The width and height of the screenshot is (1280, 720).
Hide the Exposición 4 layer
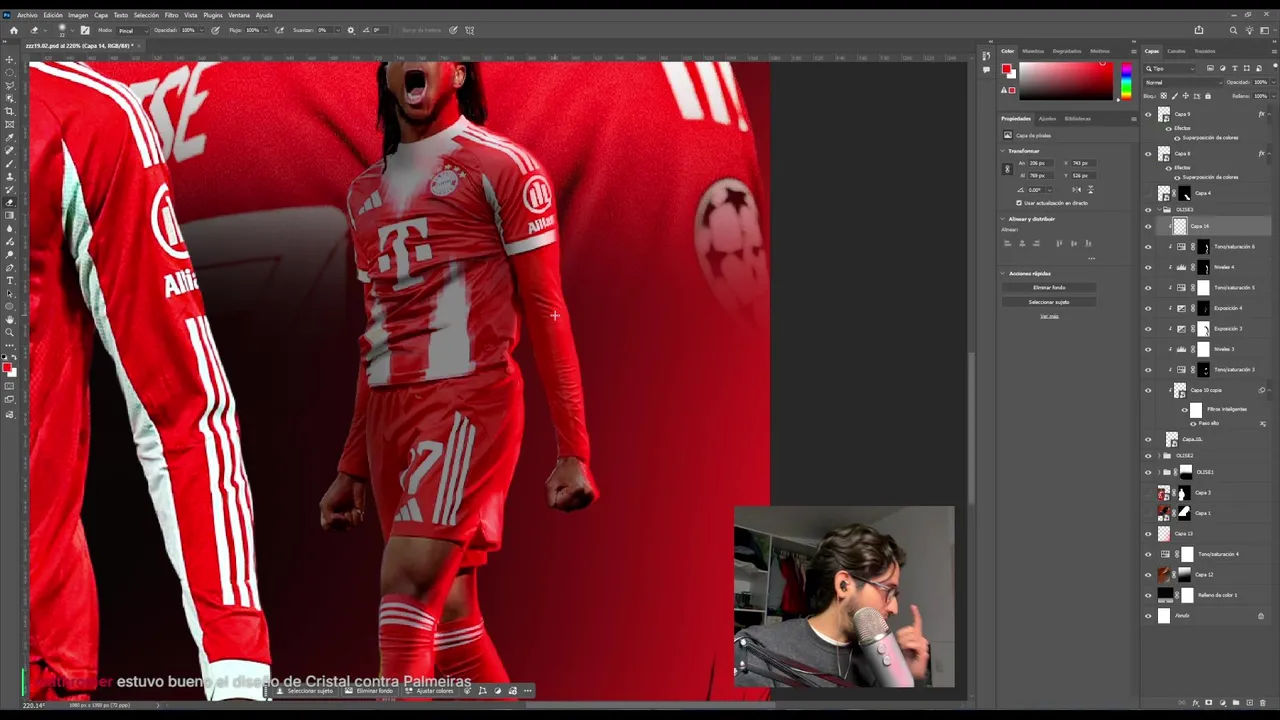[x=1148, y=308]
